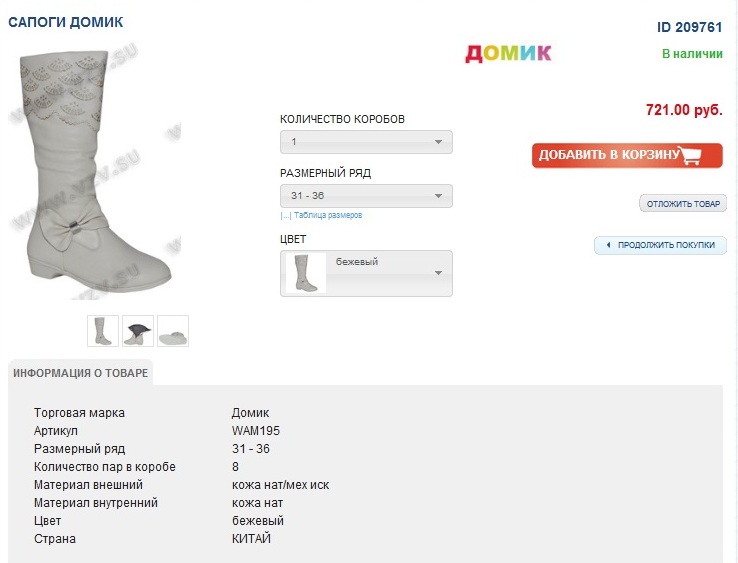Click the arrow of the size range selector
This screenshot has width=738, height=563.
coord(438,196)
